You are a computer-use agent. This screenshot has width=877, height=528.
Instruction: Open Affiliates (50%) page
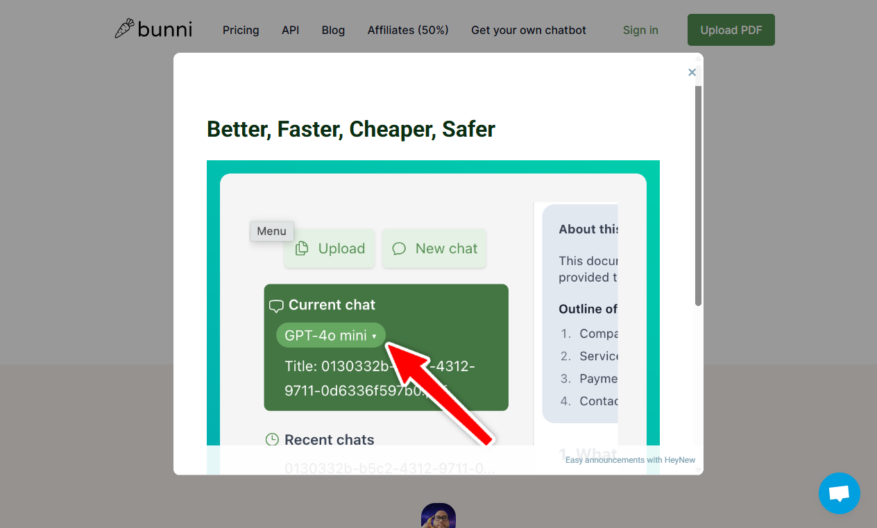coord(408,30)
